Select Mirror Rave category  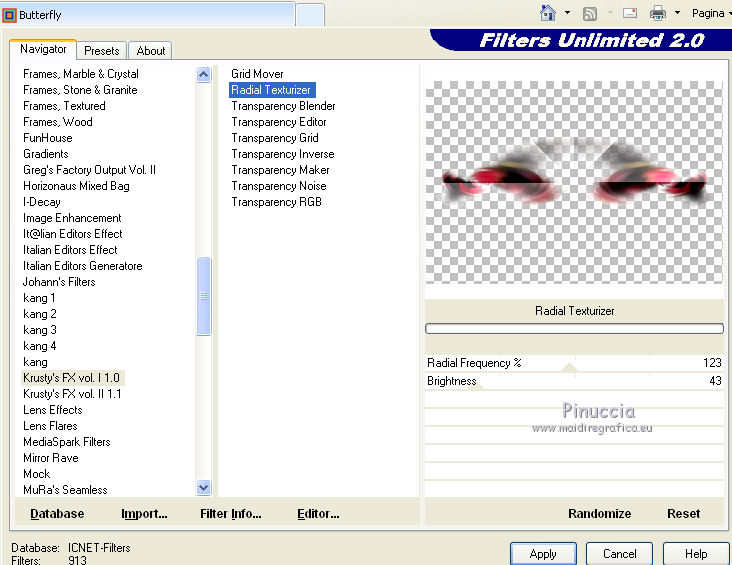coord(51,458)
